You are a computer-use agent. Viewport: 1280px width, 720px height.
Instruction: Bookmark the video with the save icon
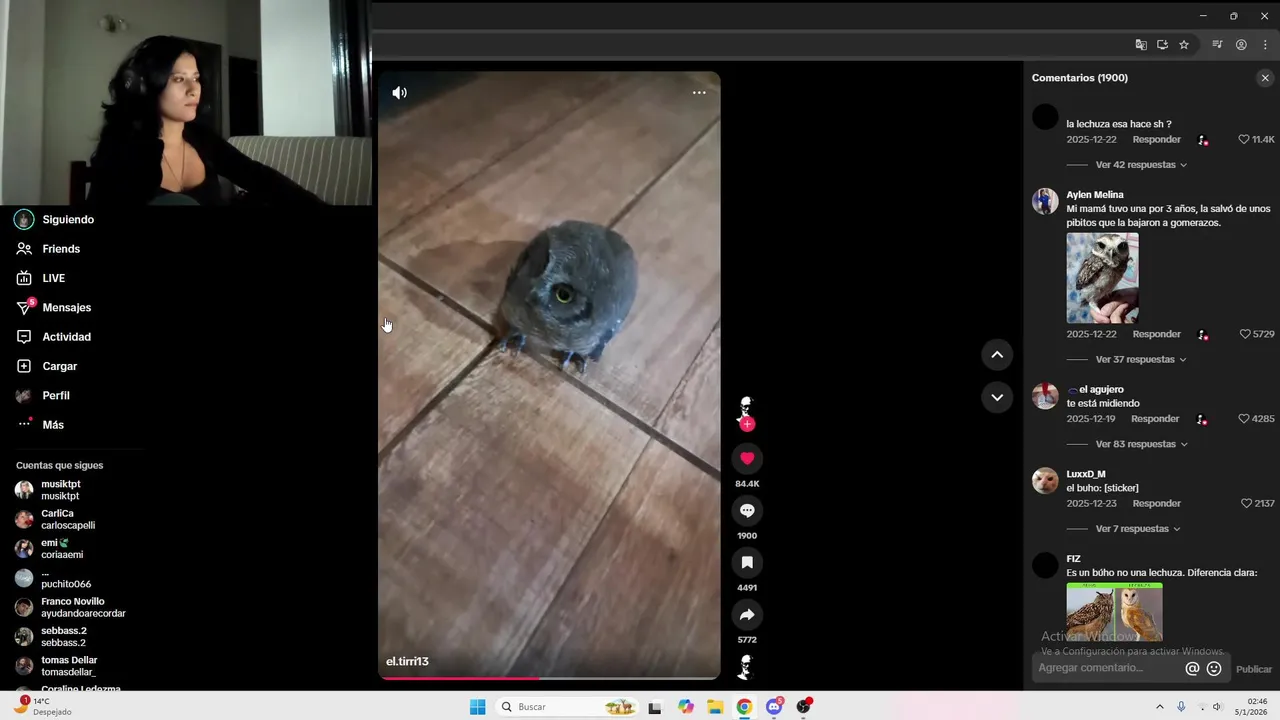pos(747,562)
